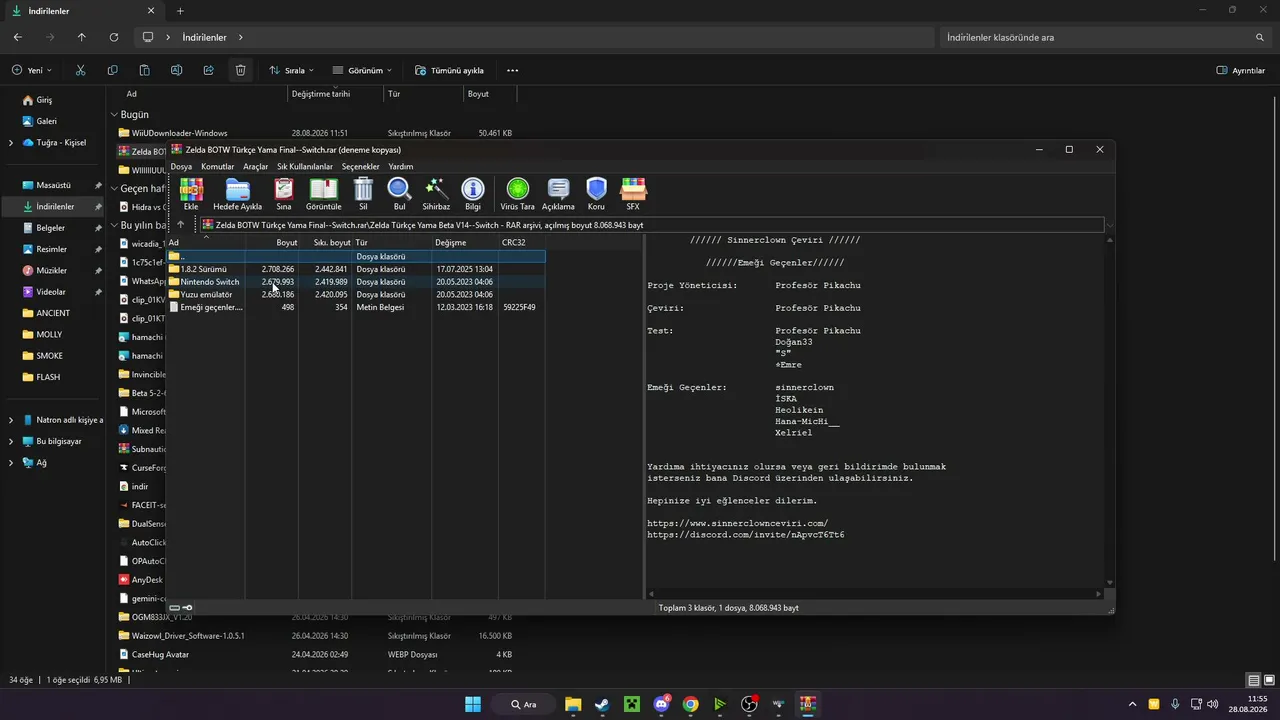This screenshot has height=720, width=1280.
Task: Click the taskbar Ara search box
Action: pos(524,704)
